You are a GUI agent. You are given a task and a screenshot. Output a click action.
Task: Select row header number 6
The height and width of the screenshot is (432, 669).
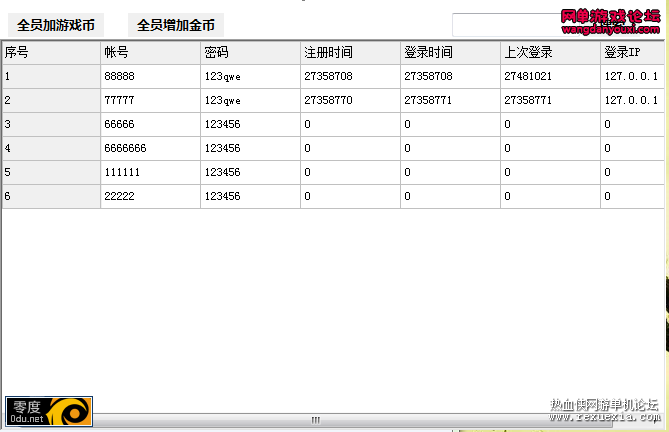[51, 196]
